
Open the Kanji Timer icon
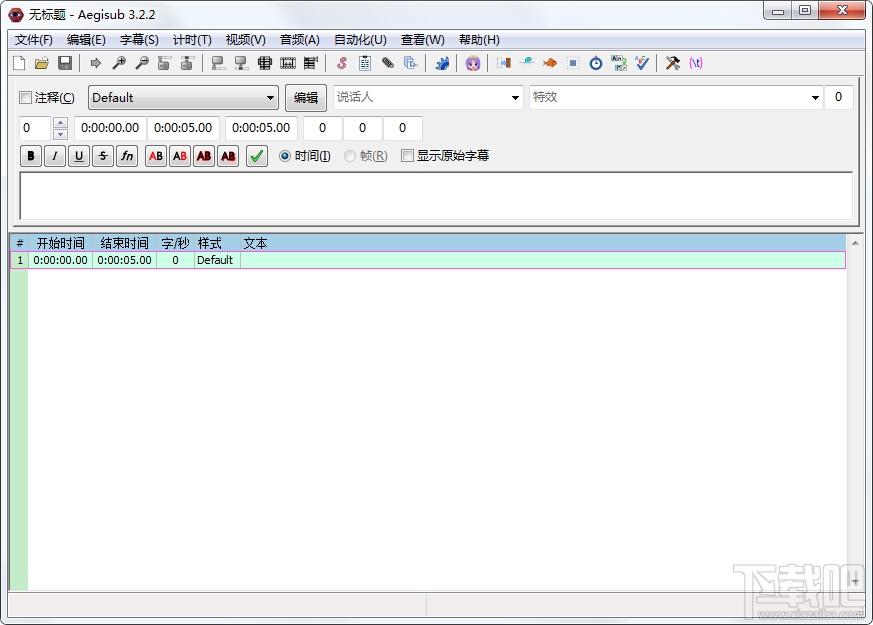[619, 63]
